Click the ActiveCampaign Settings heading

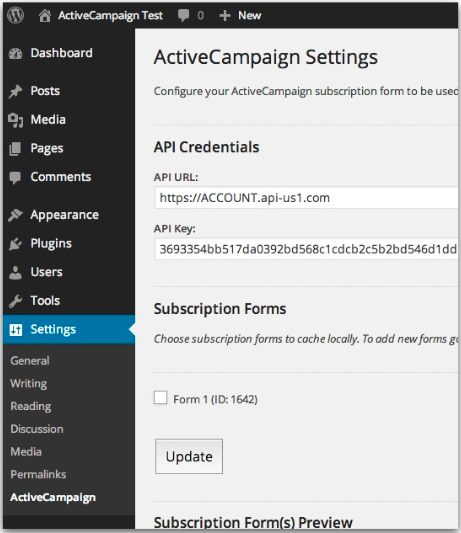[x=266, y=57]
